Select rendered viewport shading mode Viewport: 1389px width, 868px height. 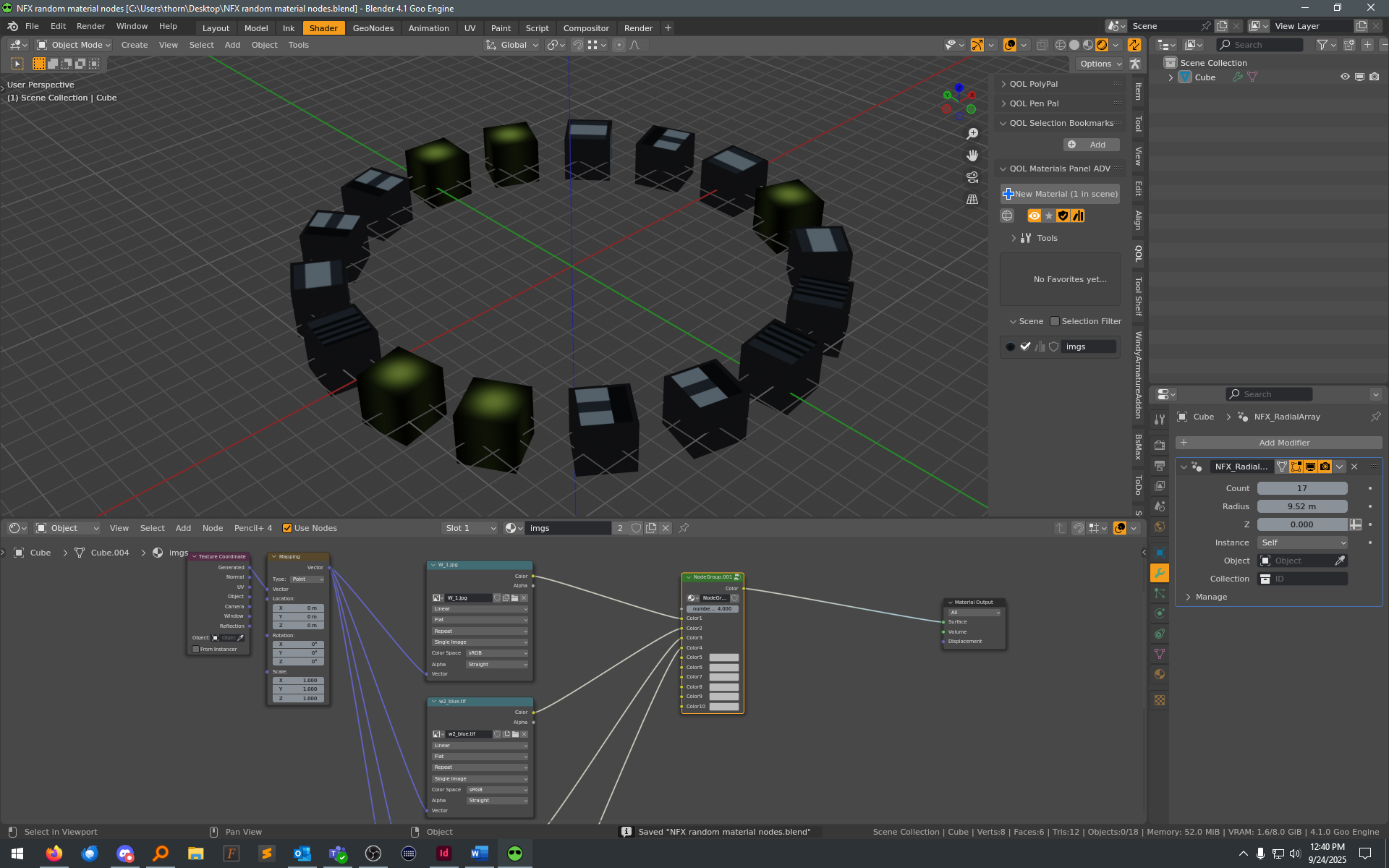pyautogui.click(x=1102, y=45)
